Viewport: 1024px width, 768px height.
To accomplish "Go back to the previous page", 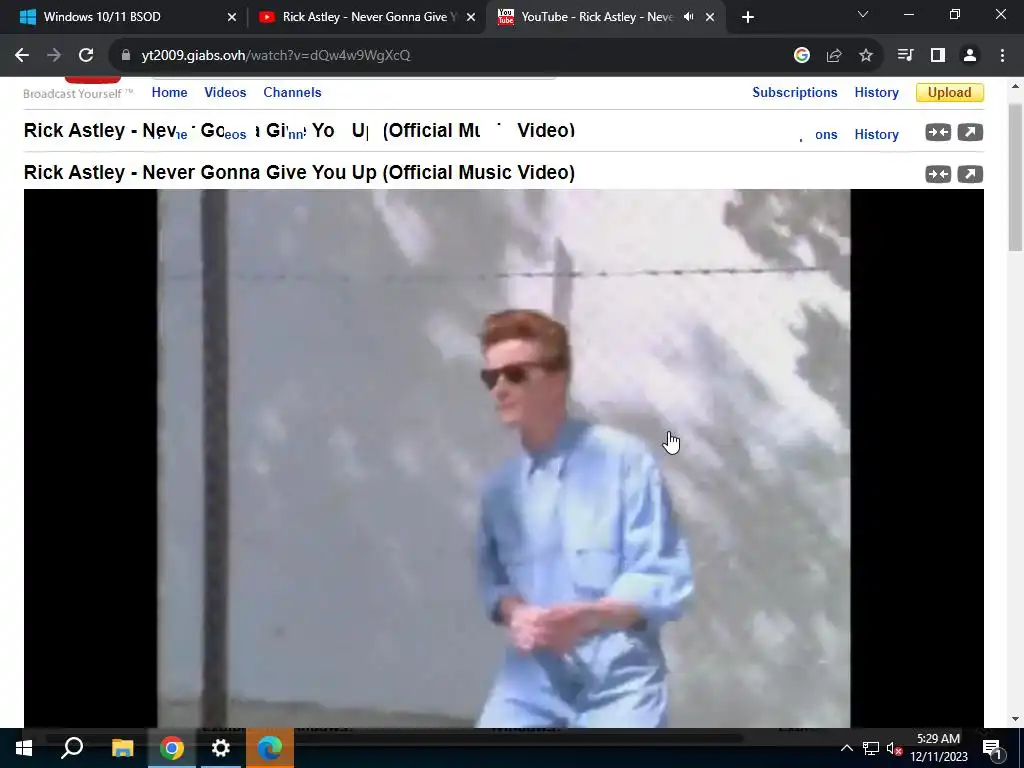I will pyautogui.click(x=22, y=56).
